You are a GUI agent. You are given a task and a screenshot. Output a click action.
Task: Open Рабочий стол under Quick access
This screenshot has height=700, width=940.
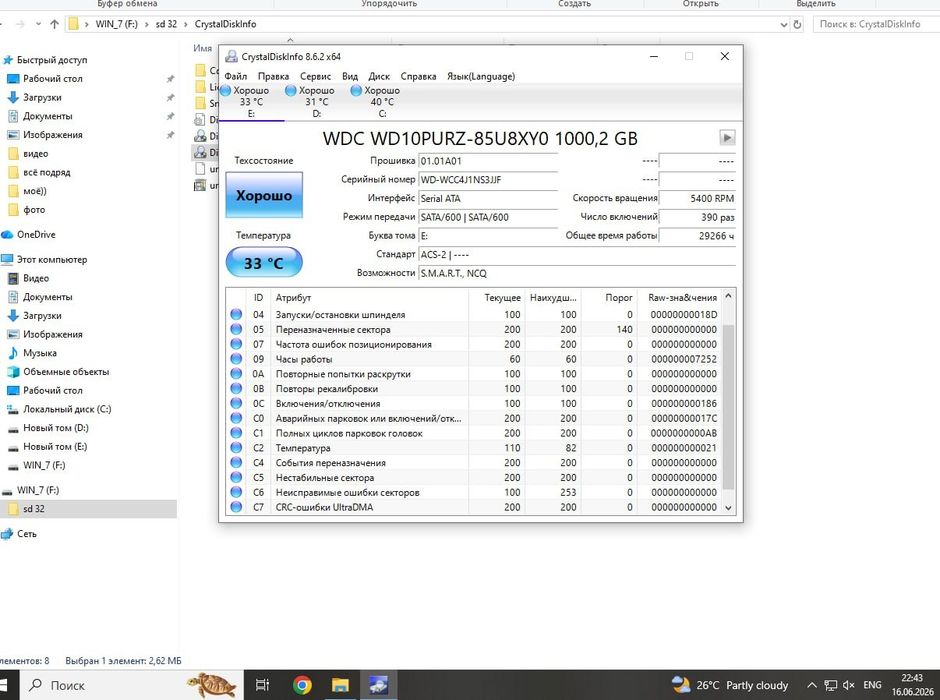pyautogui.click(x=53, y=79)
